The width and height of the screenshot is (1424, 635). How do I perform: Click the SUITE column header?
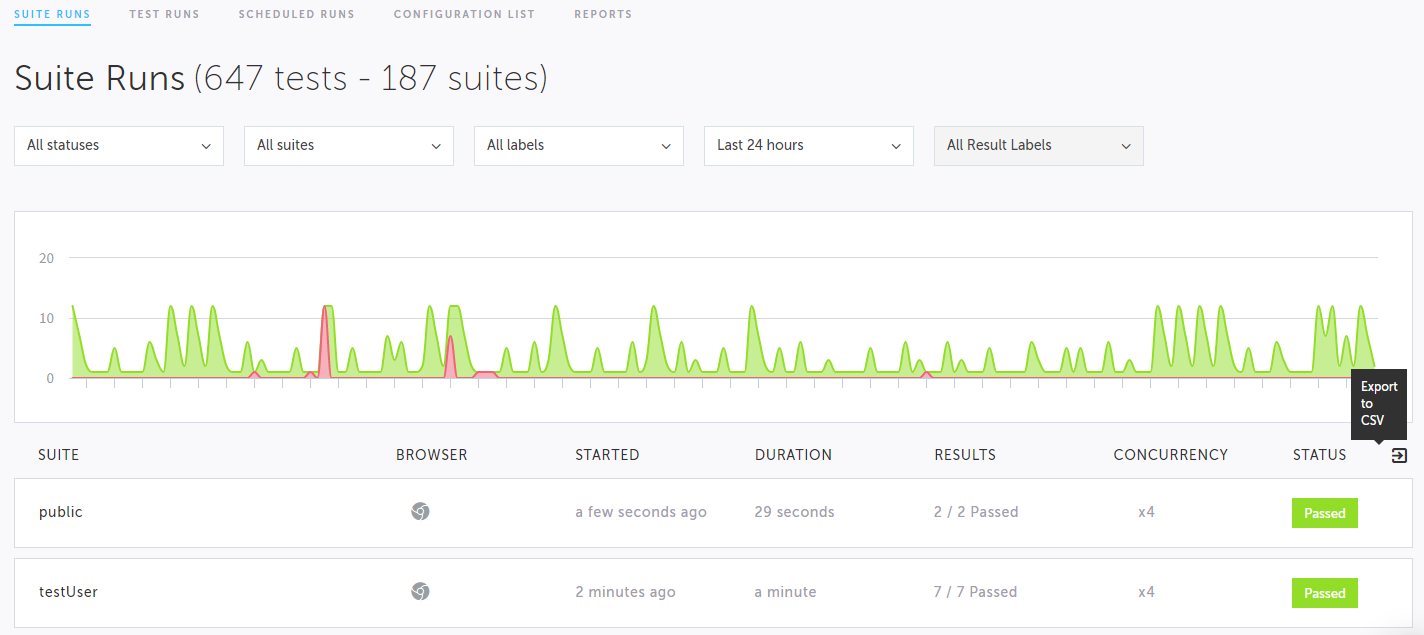[58, 455]
